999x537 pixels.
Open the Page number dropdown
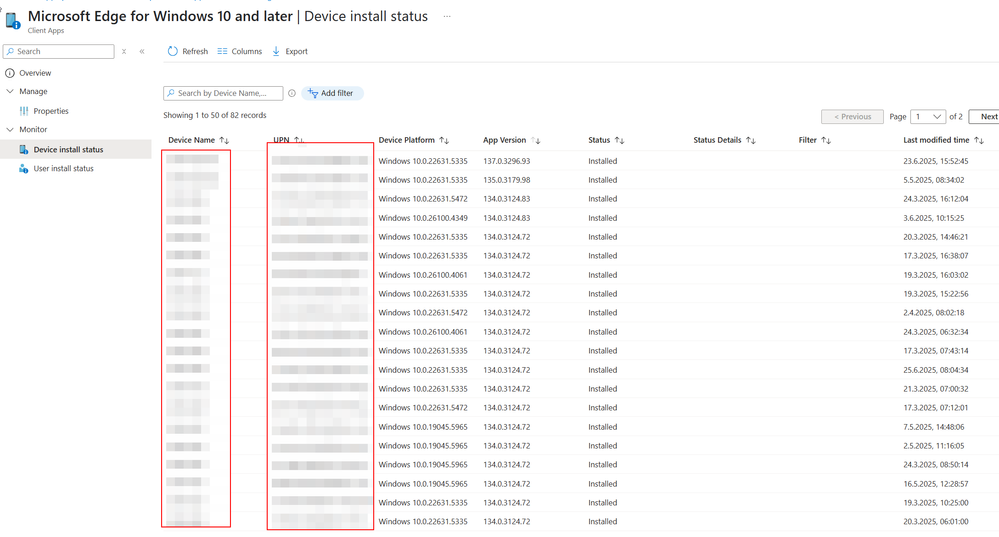coord(928,117)
